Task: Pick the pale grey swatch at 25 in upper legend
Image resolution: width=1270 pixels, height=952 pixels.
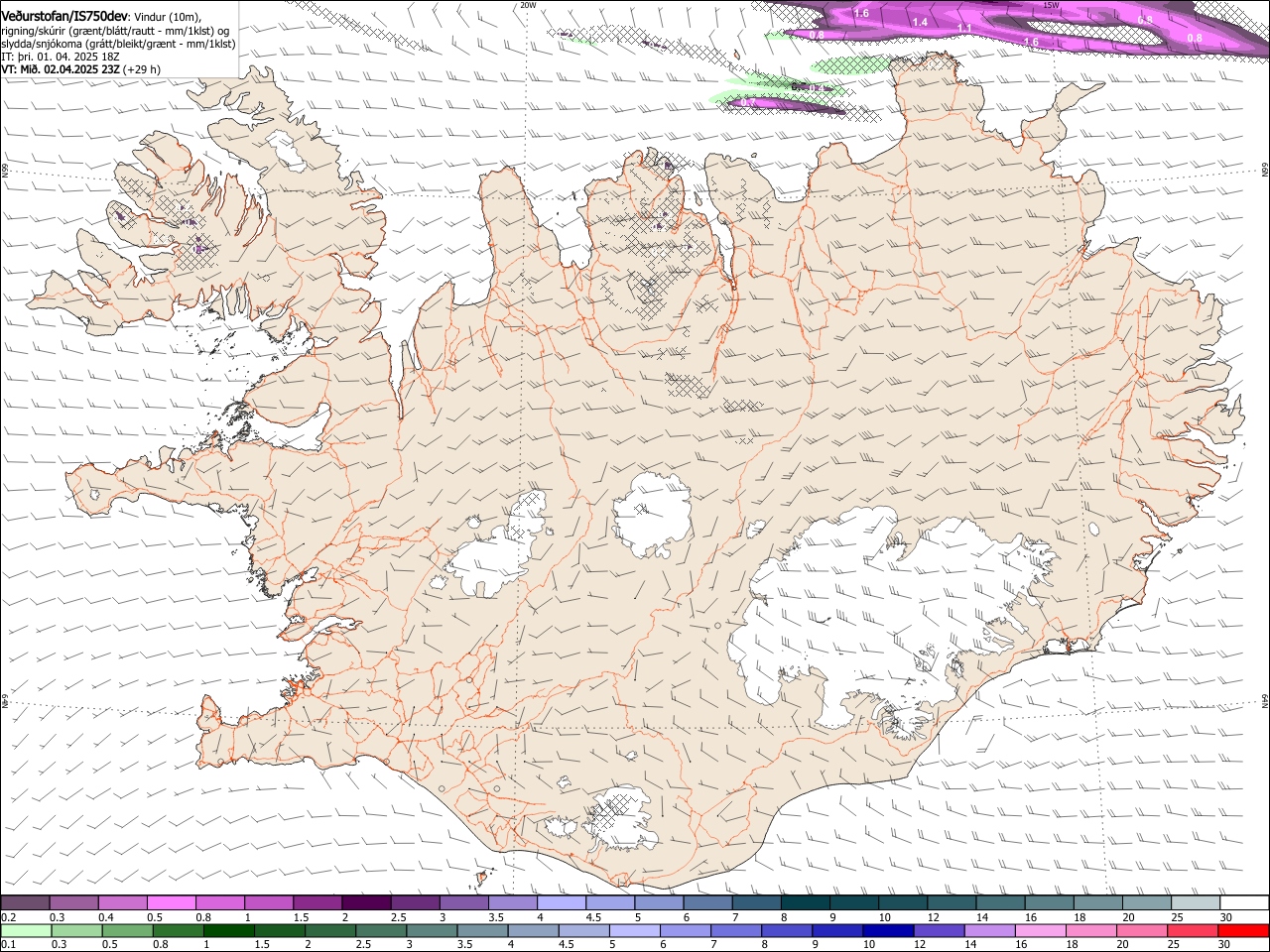Action: point(1195,902)
